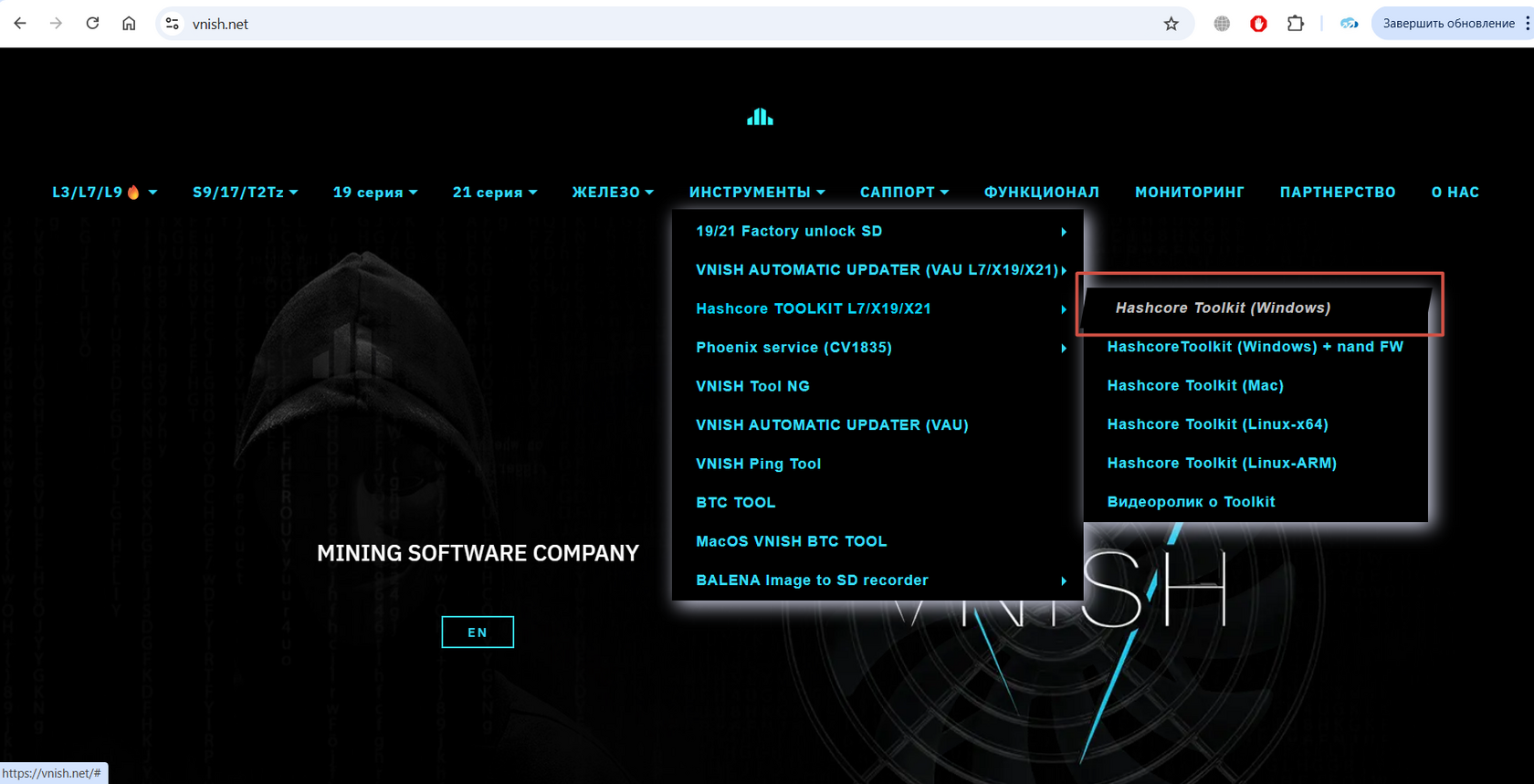Bookmark this page with the star icon
1534x784 pixels.
pos(1172,24)
